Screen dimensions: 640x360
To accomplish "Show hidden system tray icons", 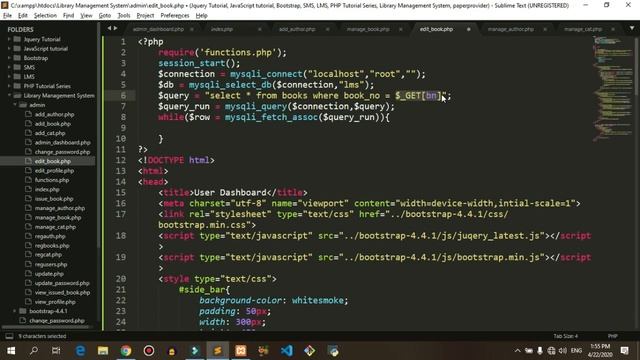I will 518,351.
